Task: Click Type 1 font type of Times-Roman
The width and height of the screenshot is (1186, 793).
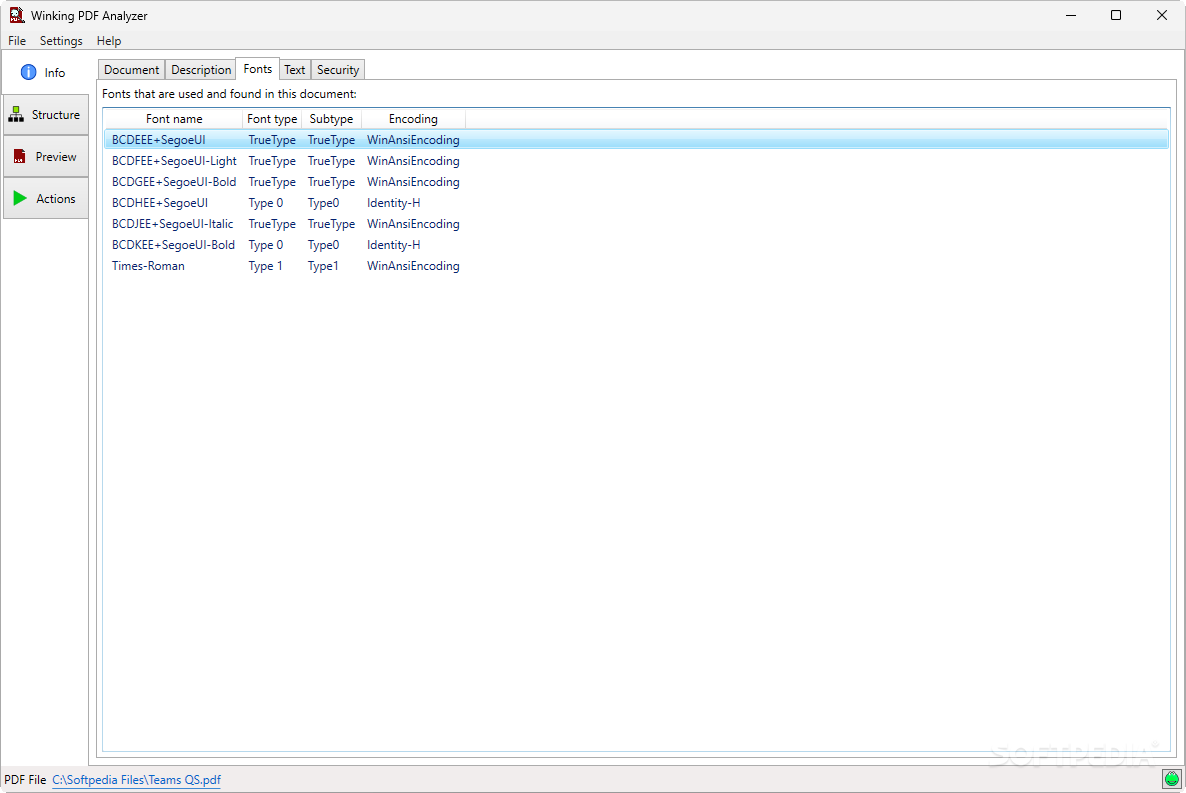Action: tap(265, 266)
